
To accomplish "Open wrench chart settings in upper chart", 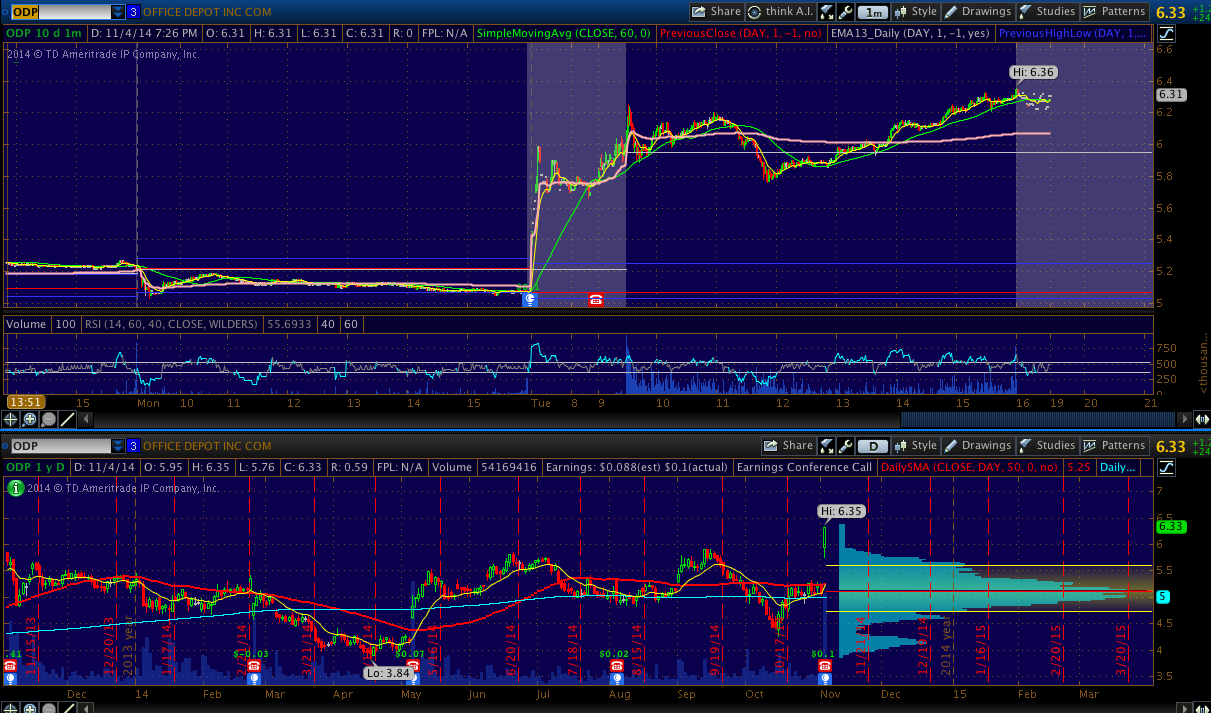I will coord(845,12).
